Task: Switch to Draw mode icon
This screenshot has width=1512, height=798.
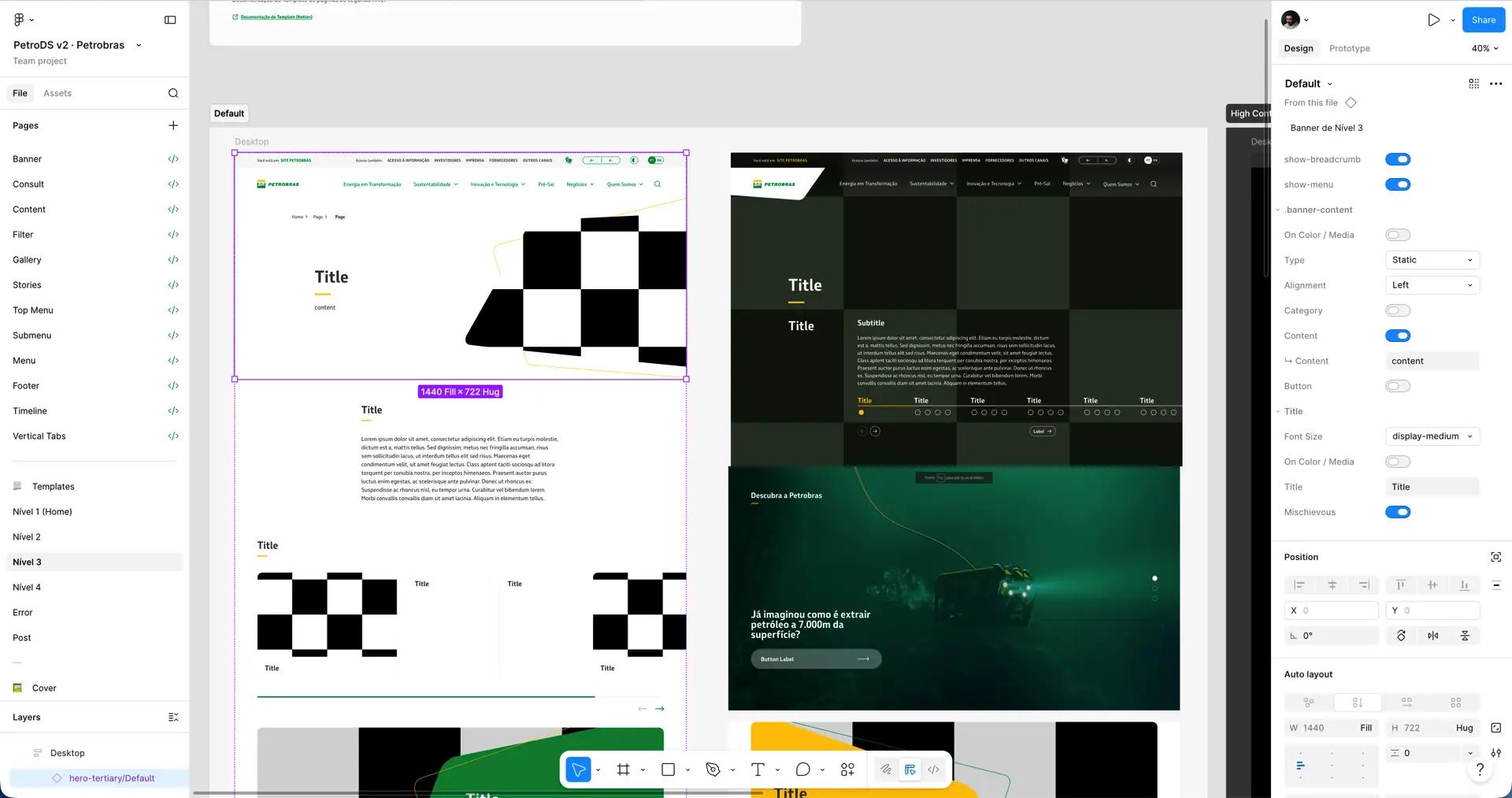Action: [x=886, y=770]
